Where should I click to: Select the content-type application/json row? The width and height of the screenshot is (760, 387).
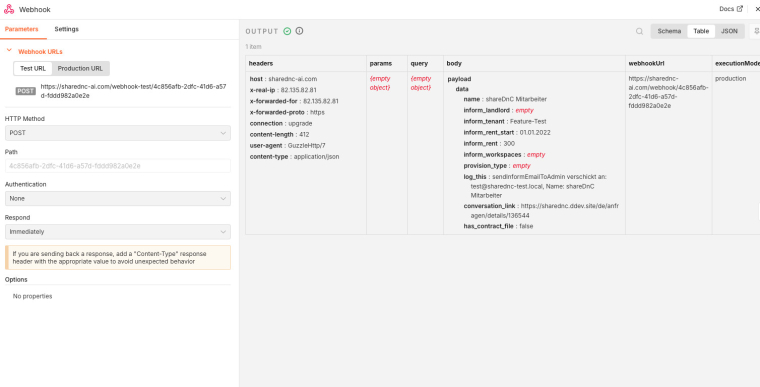tap(294, 157)
